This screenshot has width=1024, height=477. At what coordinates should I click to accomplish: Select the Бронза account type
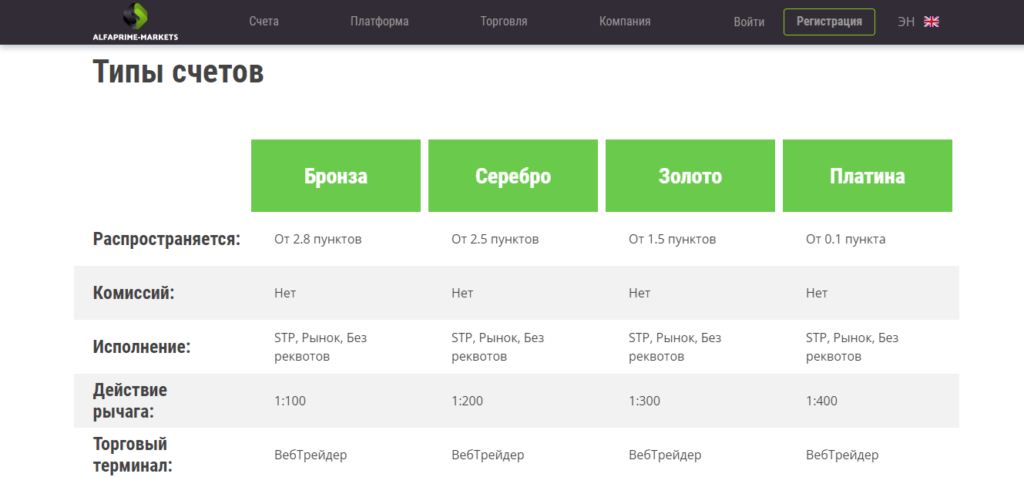(336, 176)
